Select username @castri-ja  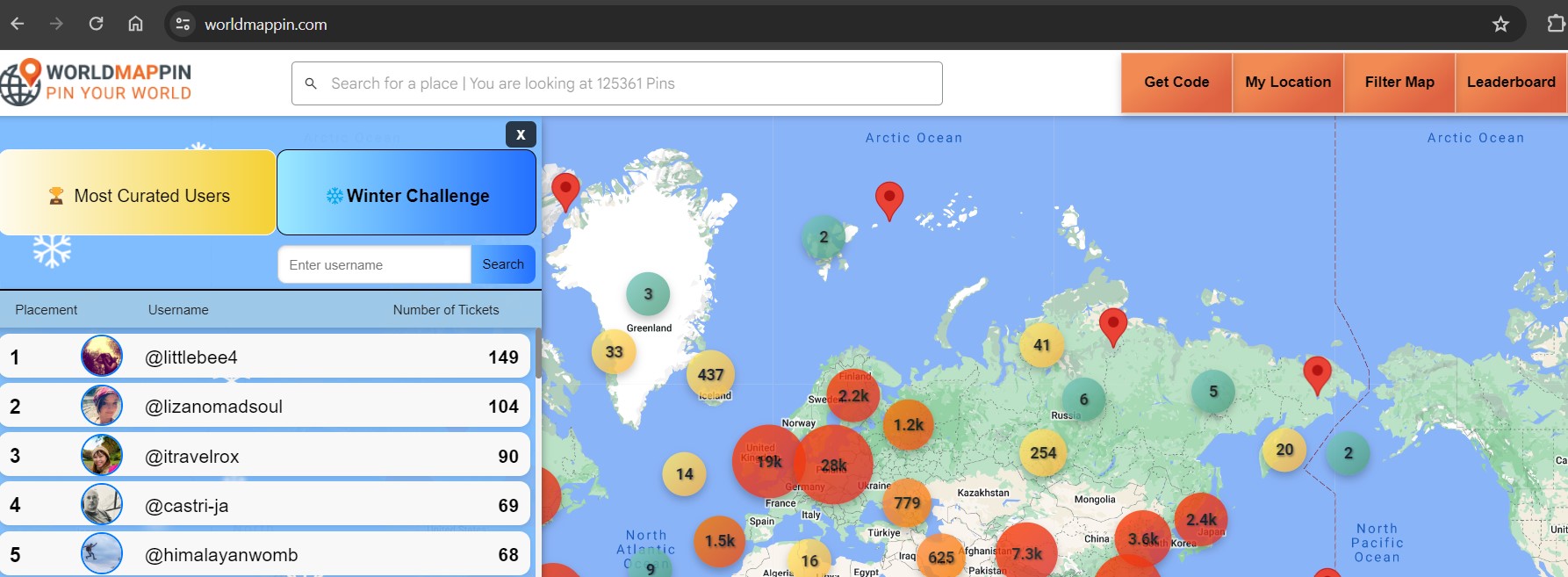coord(186,506)
